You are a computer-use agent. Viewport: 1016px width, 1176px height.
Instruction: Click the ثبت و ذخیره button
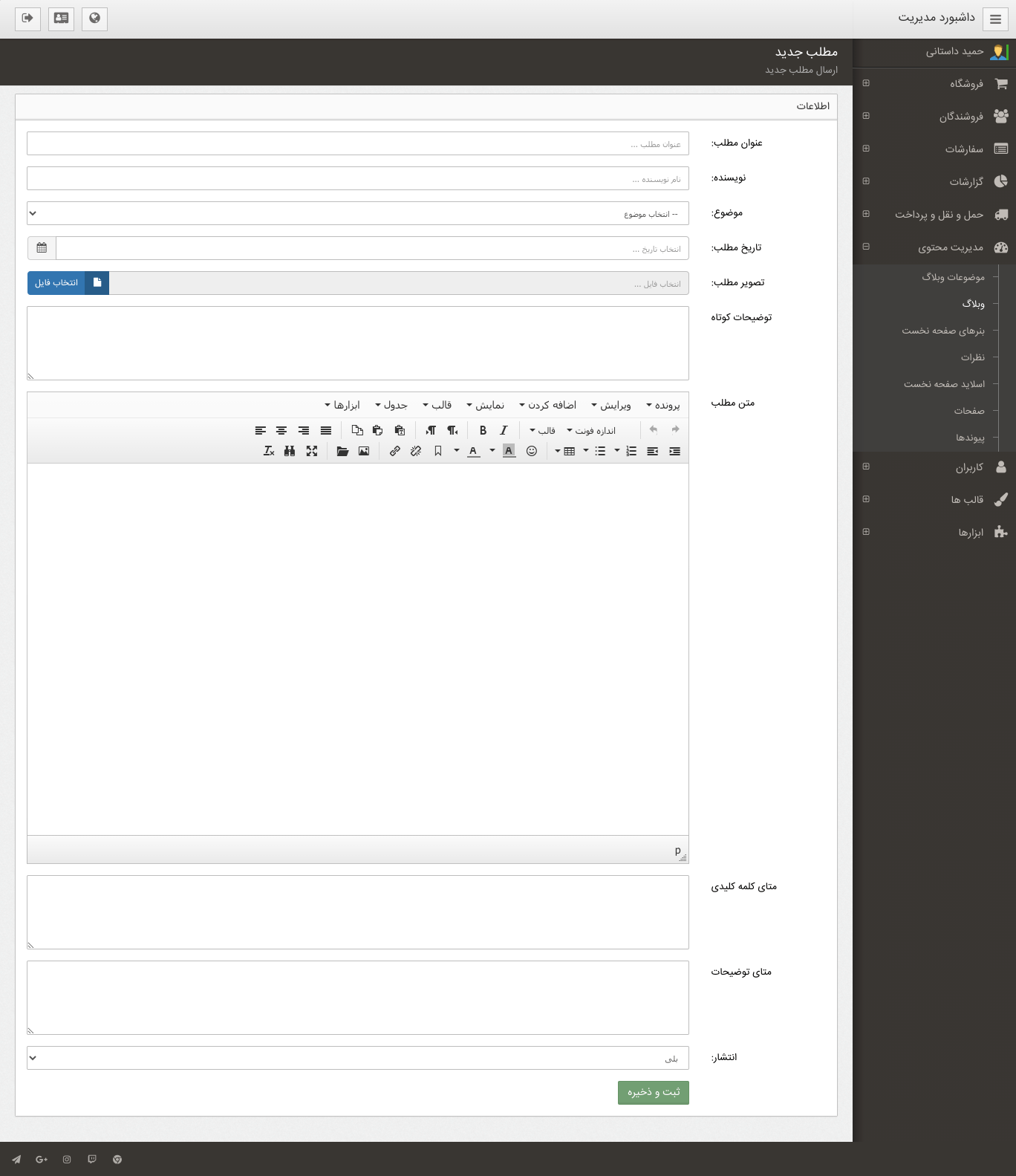pos(654,1092)
